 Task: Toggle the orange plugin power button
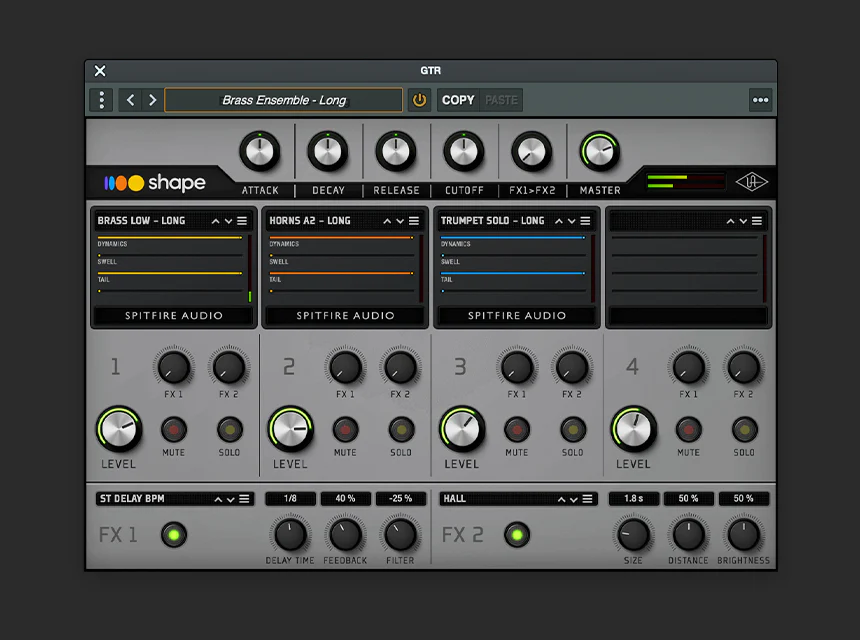[x=419, y=100]
